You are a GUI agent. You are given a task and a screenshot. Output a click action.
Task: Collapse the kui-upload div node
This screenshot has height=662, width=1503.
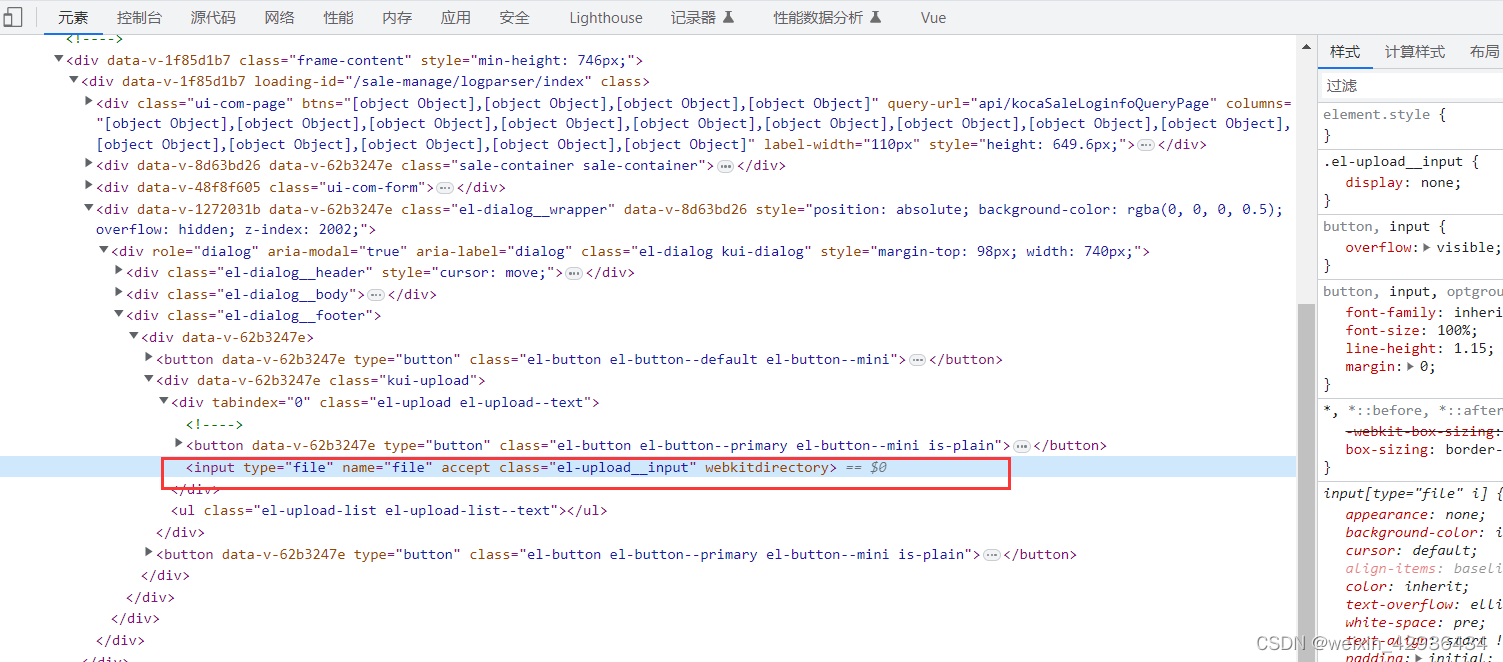148,380
